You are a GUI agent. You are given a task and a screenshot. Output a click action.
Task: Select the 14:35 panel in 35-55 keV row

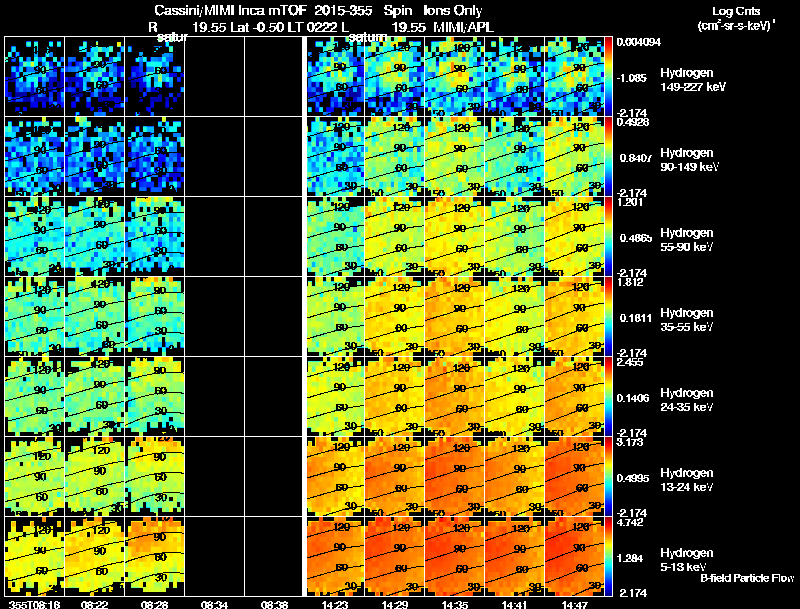pos(455,317)
